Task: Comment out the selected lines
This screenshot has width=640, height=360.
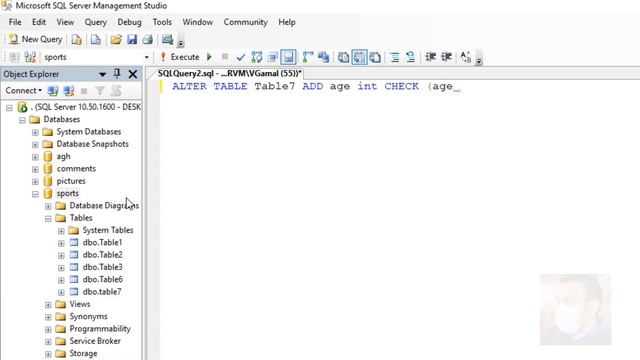Action: click(394, 57)
